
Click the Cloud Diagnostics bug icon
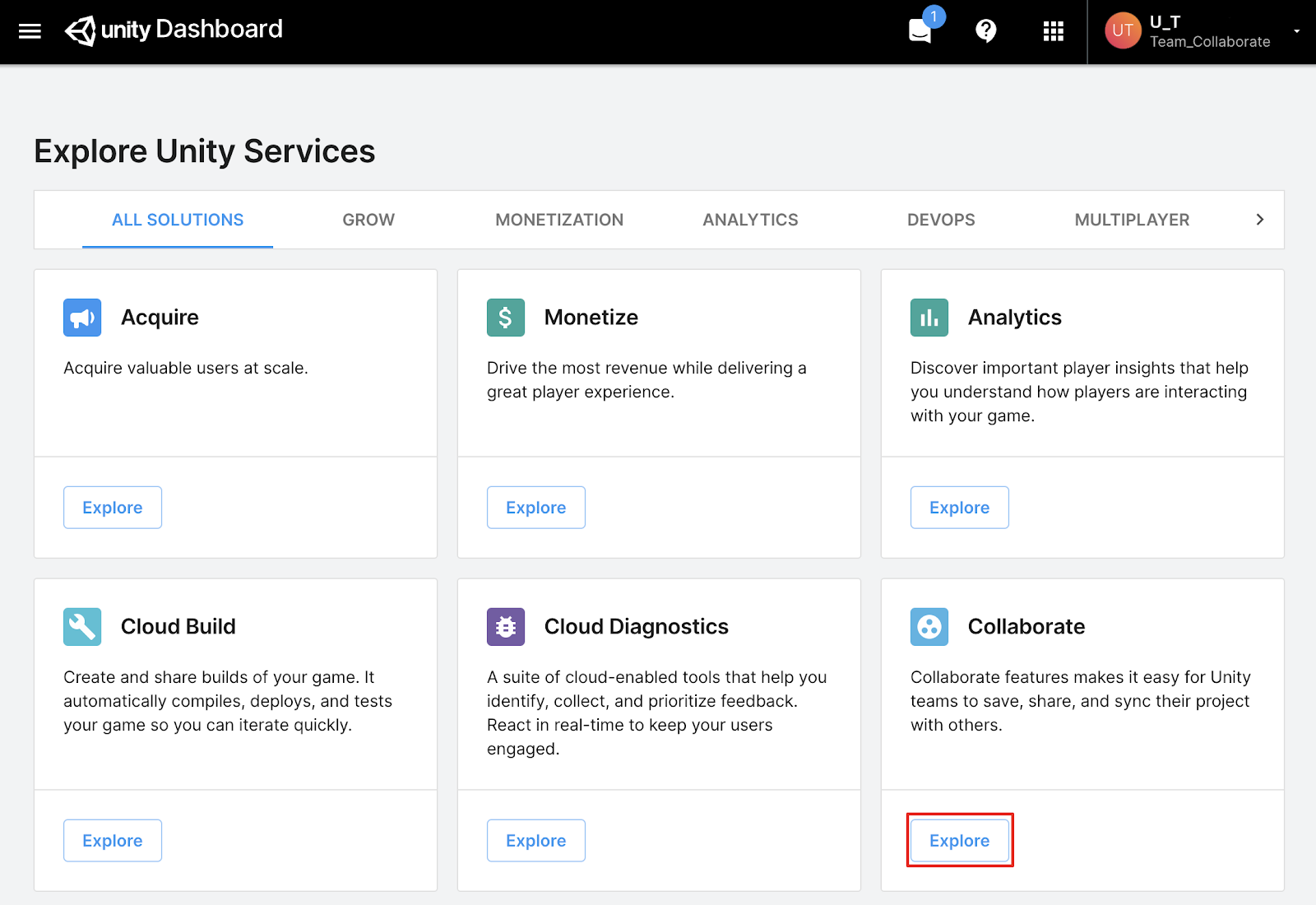tap(506, 627)
